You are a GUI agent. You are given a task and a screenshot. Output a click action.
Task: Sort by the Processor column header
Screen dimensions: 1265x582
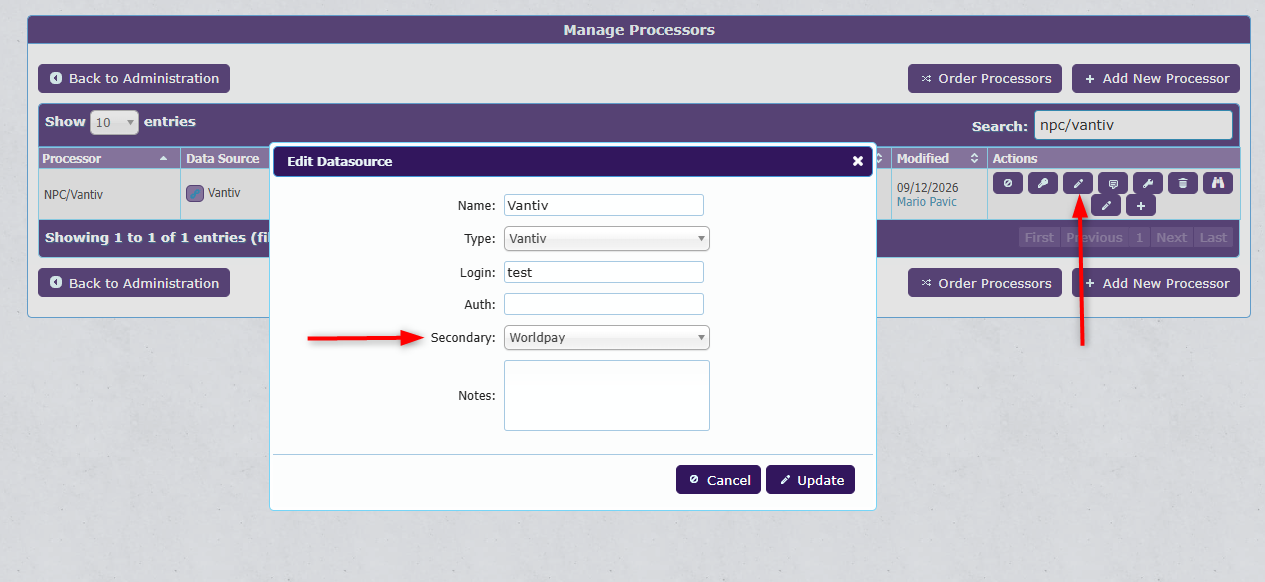pos(109,158)
